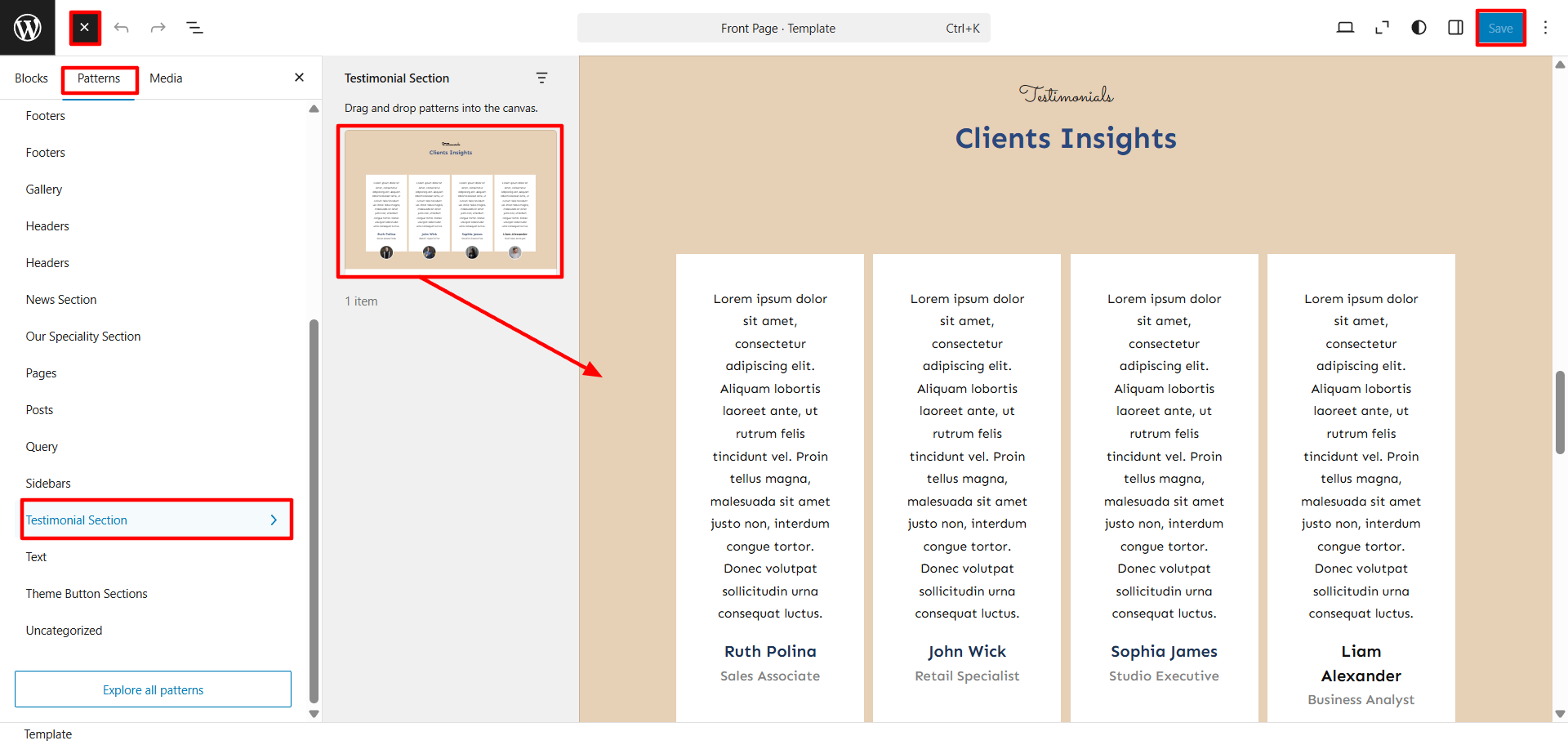Open the Document Overview list view
This screenshot has width=1568, height=745.
[x=194, y=28]
